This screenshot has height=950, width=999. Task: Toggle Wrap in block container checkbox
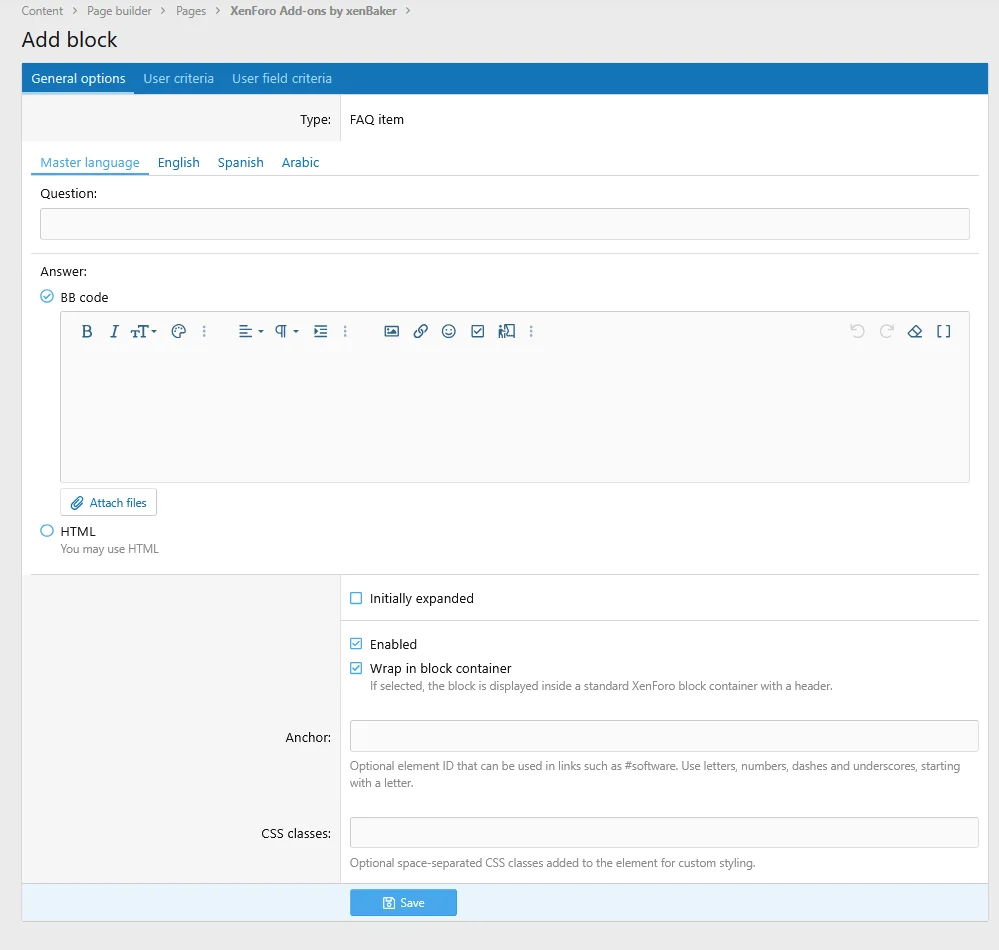coord(356,668)
